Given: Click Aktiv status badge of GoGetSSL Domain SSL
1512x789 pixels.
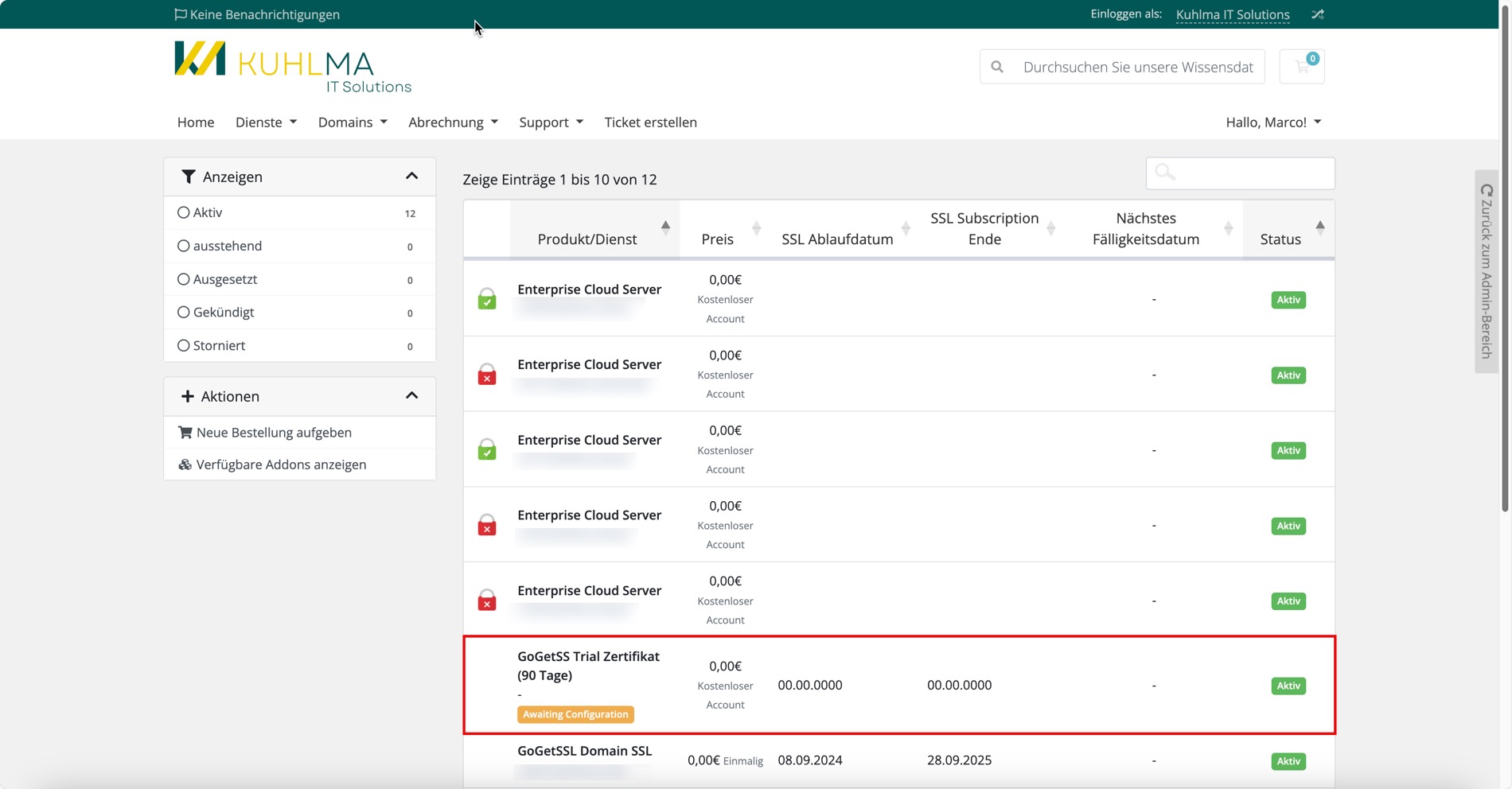Looking at the screenshot, I should (1288, 761).
